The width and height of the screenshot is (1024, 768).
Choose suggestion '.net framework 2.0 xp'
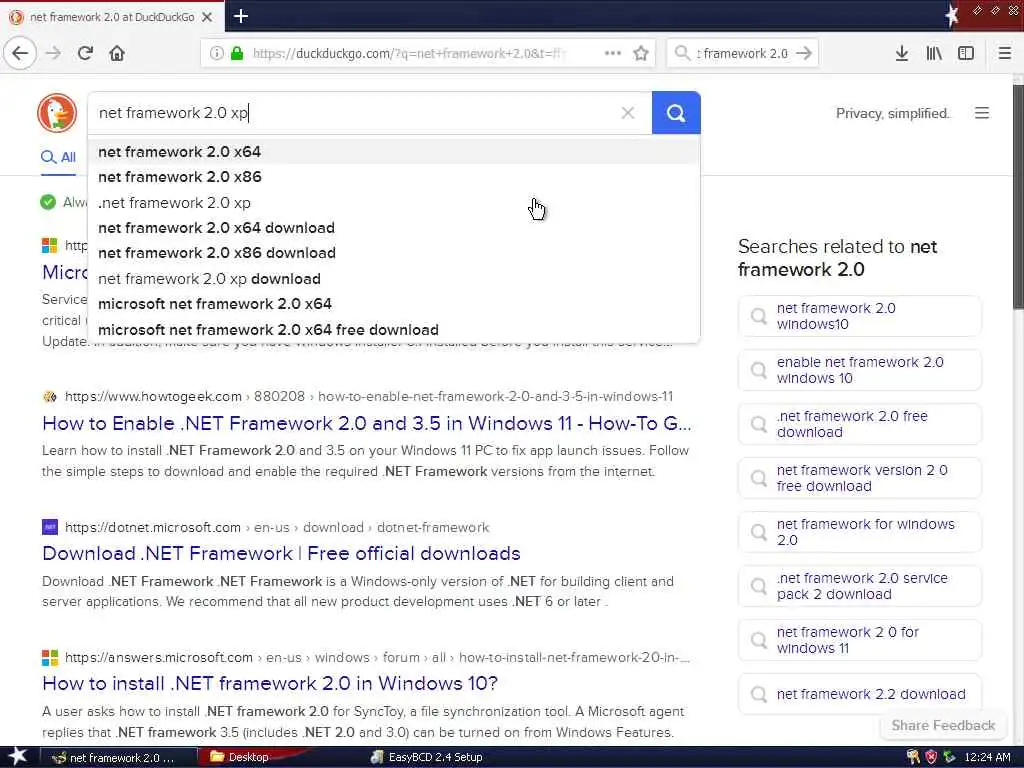point(394,202)
